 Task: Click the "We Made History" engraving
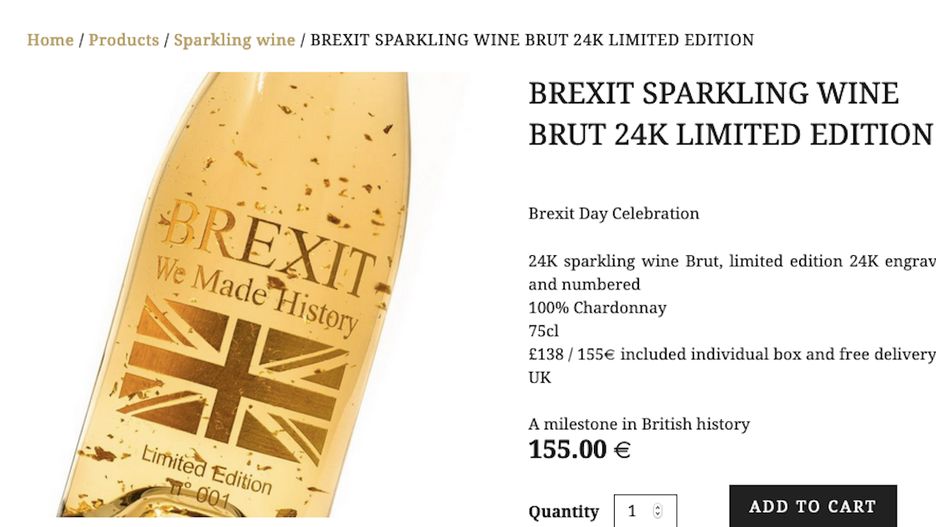(x=256, y=294)
